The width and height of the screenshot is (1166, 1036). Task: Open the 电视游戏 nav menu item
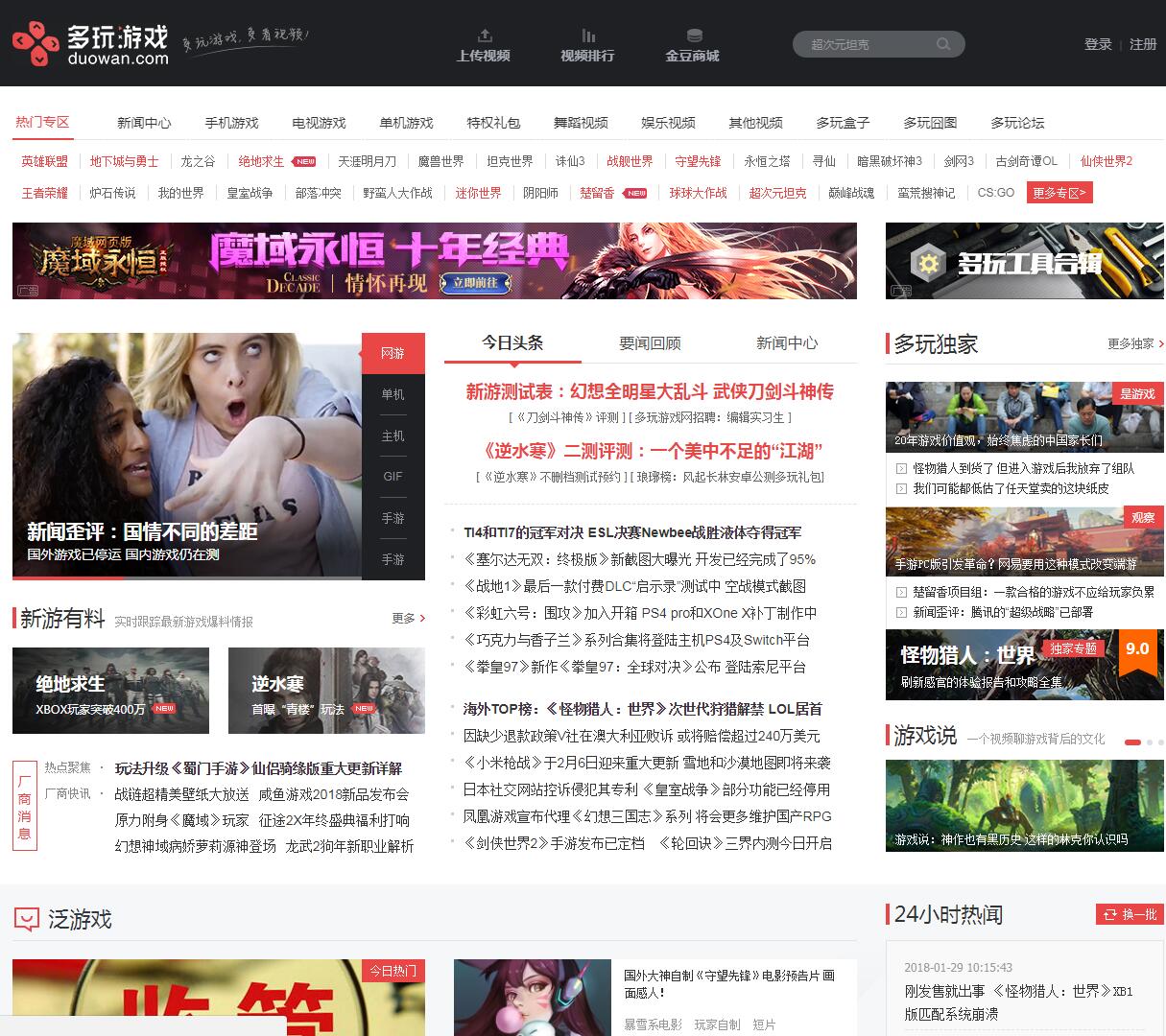coord(319,123)
